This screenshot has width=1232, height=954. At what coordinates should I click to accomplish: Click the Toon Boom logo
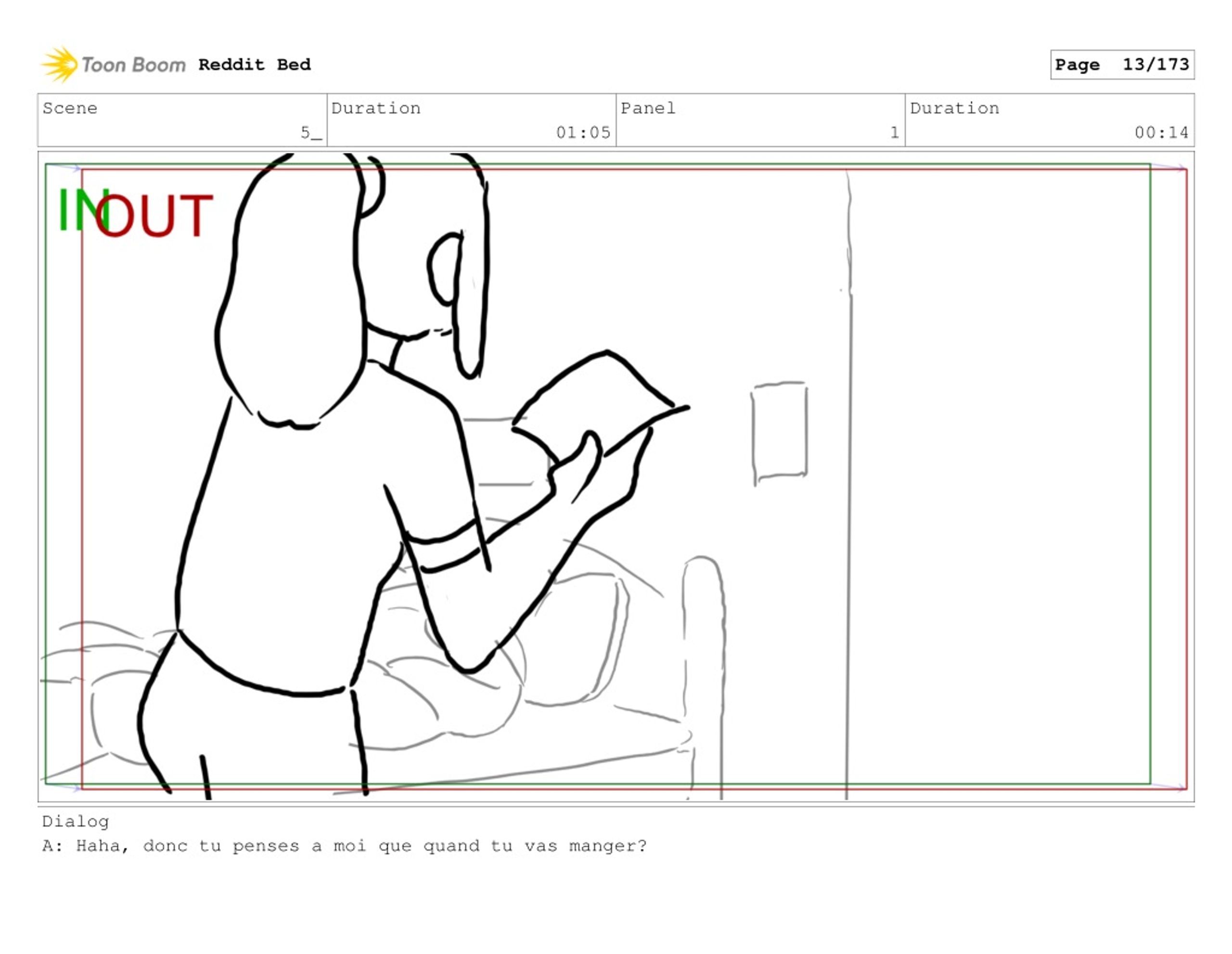113,64
